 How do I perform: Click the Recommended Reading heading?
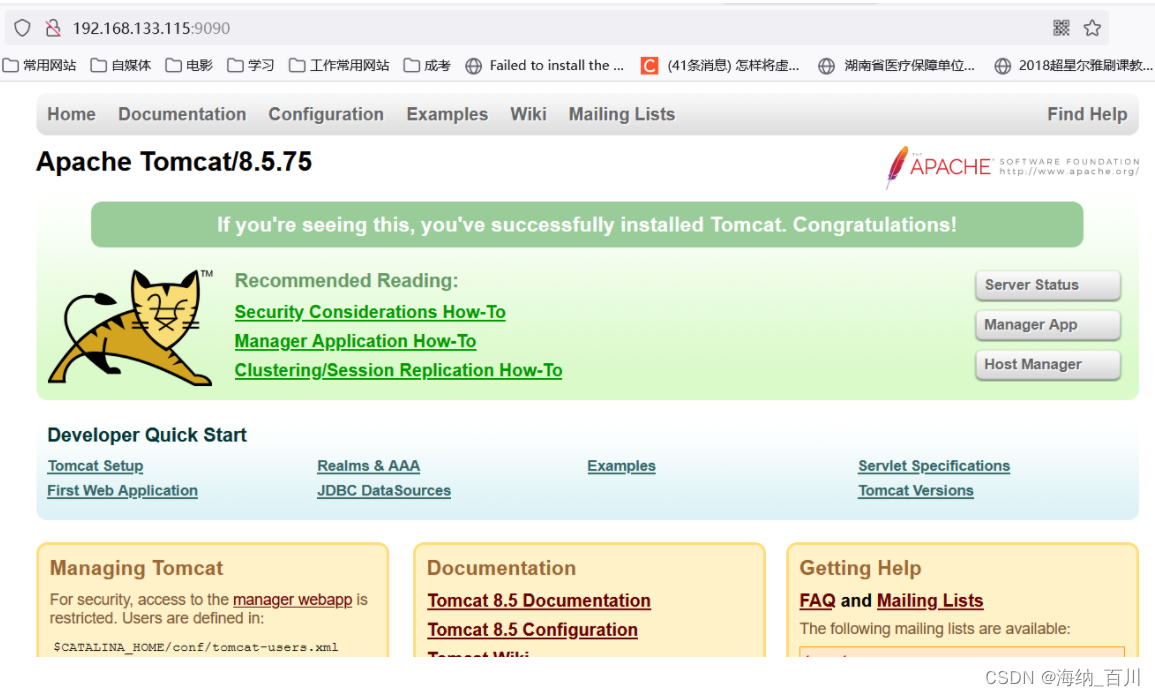click(x=346, y=281)
